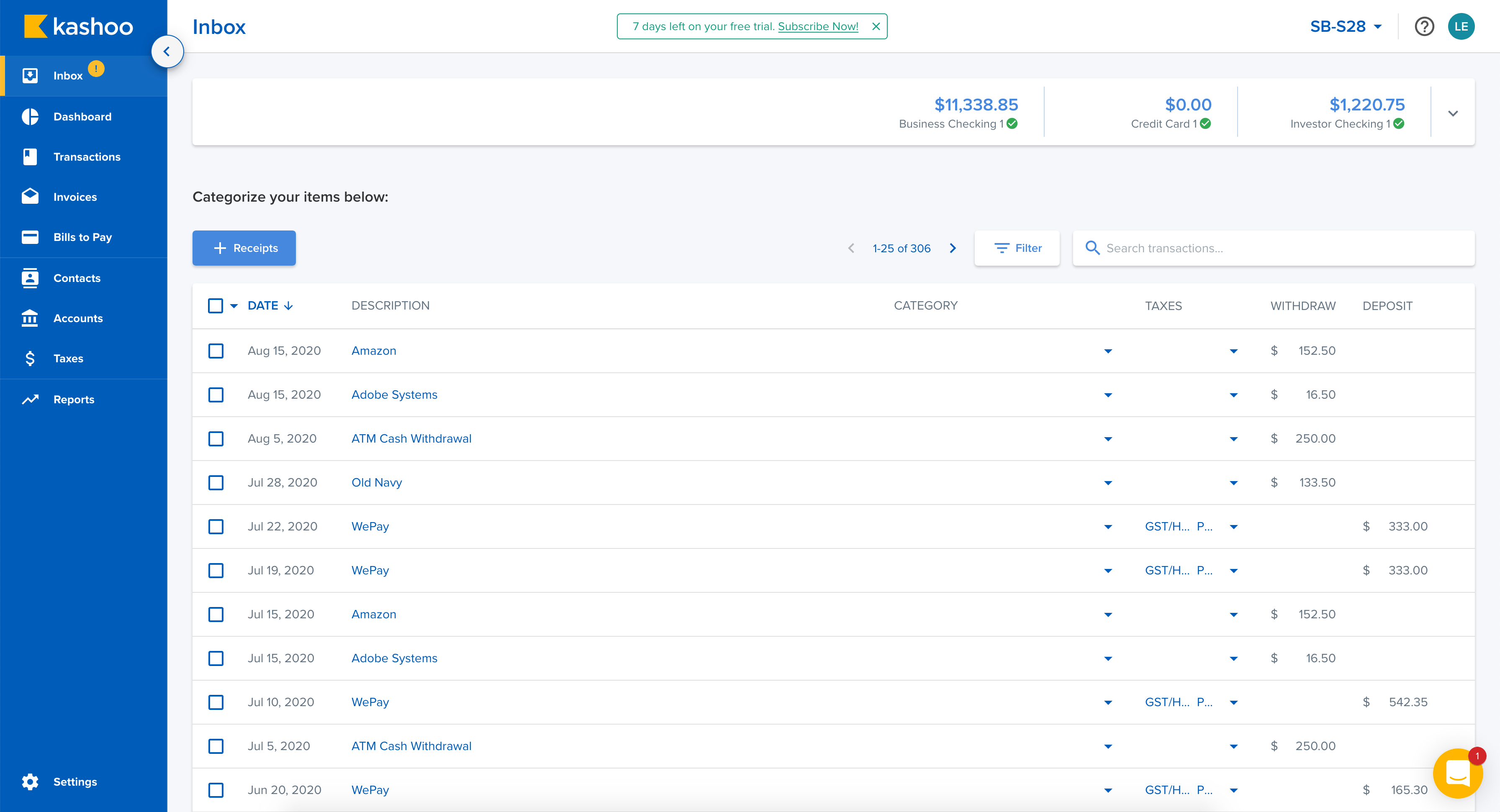
Task: Open category dropdown for Aug 15 Amazon
Action: coord(1108,351)
